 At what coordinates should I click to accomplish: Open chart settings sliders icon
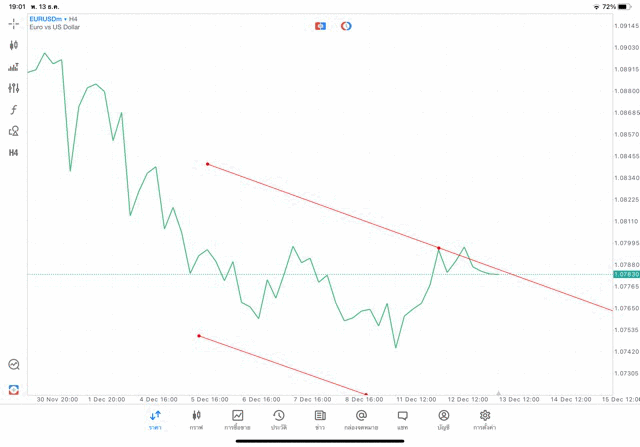(x=14, y=88)
